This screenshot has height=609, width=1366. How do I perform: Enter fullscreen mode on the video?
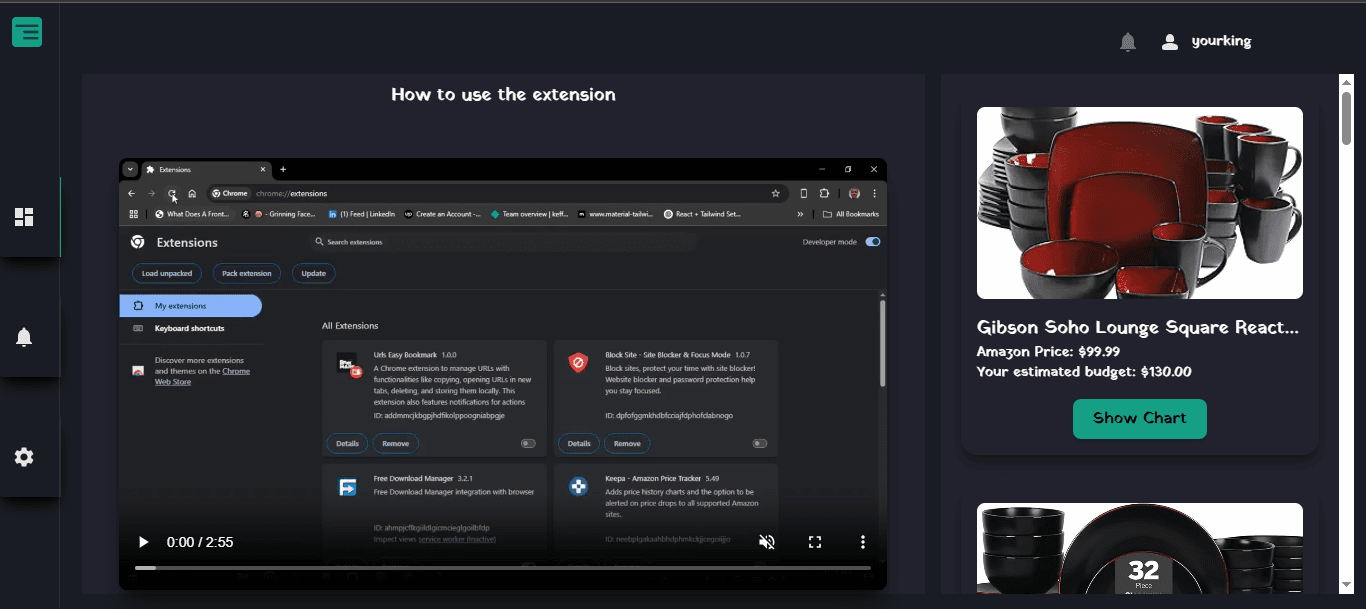pyautogui.click(x=815, y=542)
